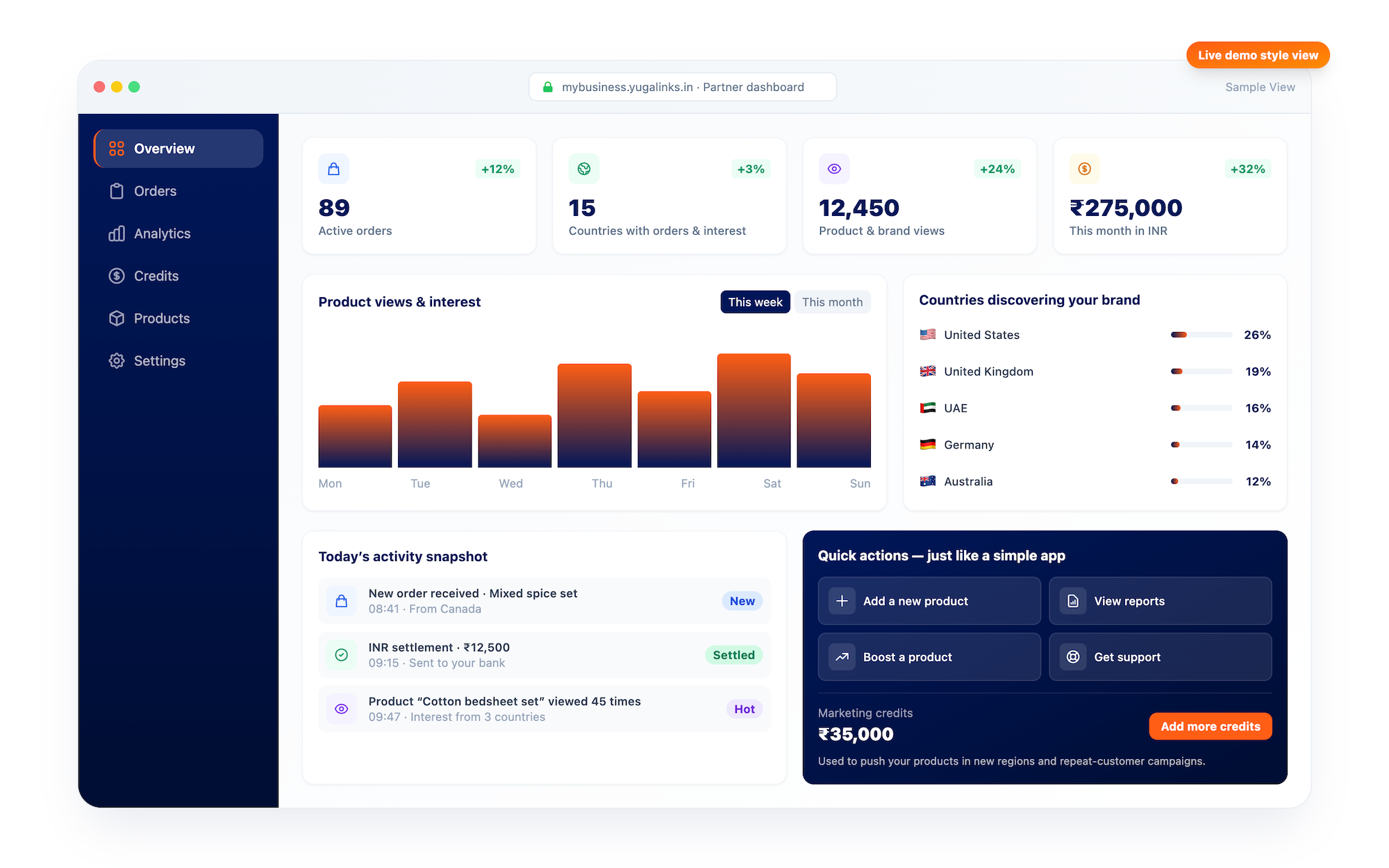Select the Overview grid icon in sidebar
The width and height of the screenshot is (1389, 868).
(x=116, y=148)
